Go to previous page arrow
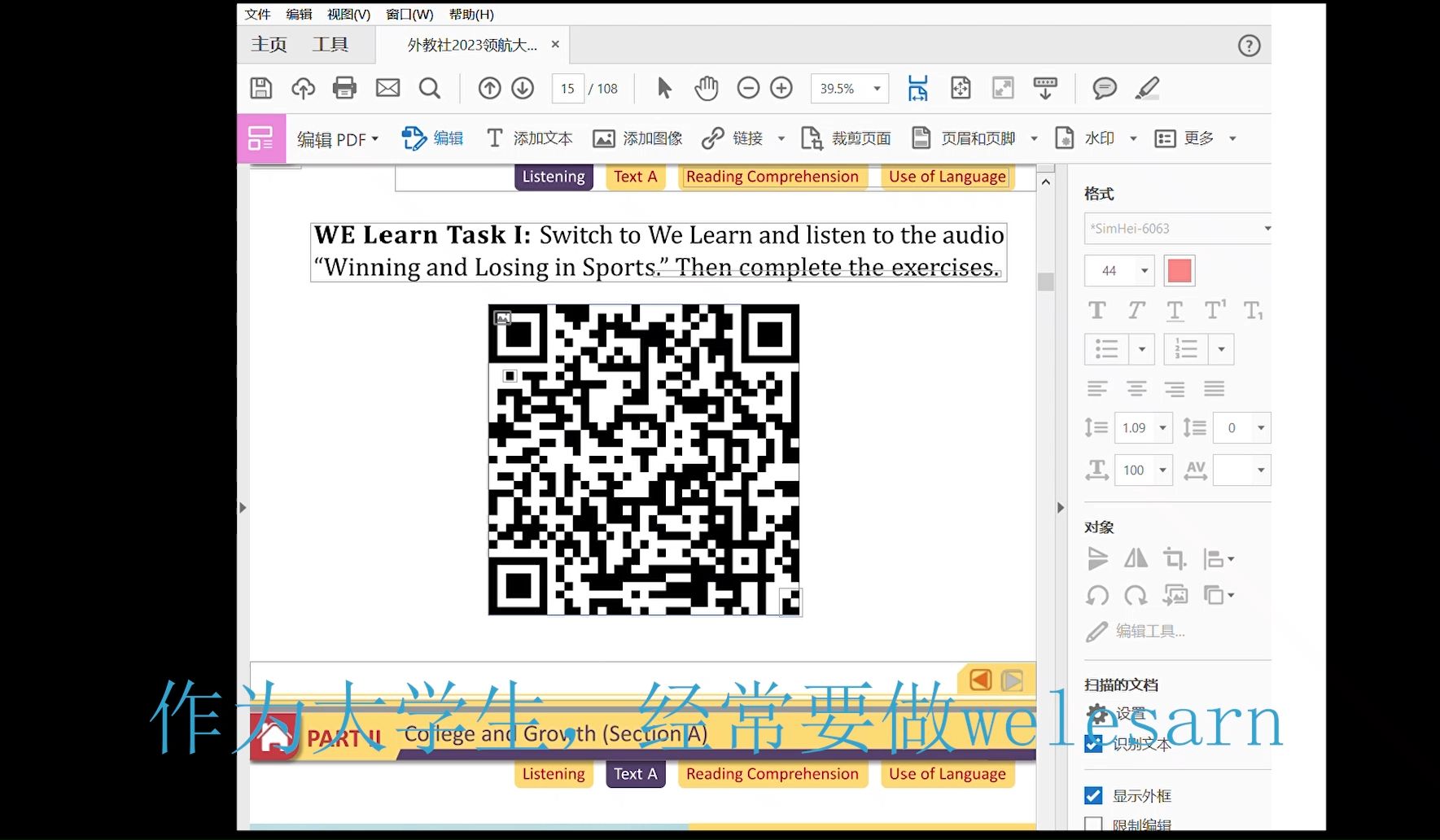 tap(489, 88)
